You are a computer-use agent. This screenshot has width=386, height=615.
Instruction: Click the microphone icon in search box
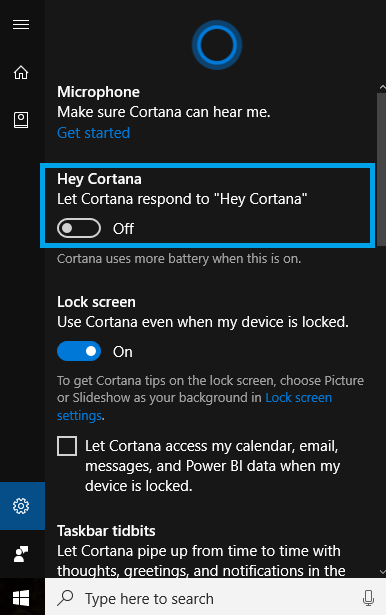pyautogui.click(x=368, y=599)
